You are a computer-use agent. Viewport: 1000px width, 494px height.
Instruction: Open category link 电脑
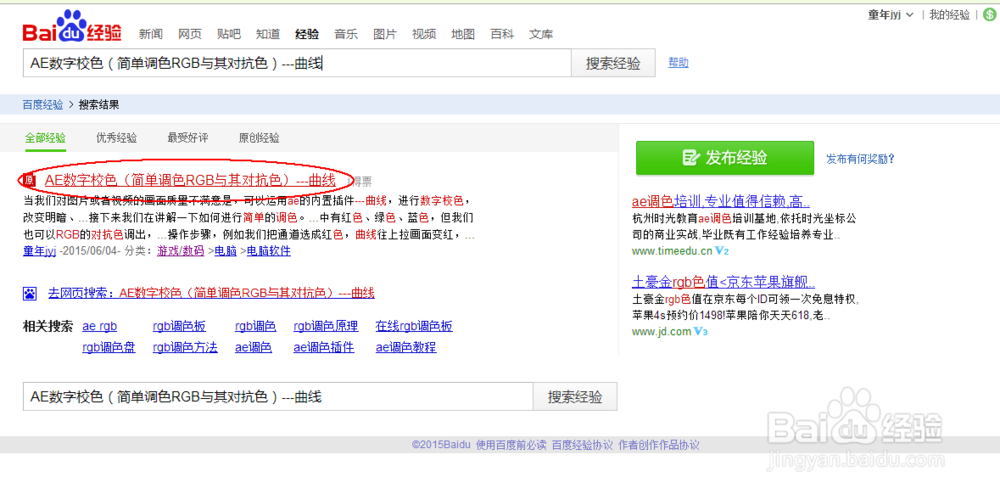[x=225, y=251]
